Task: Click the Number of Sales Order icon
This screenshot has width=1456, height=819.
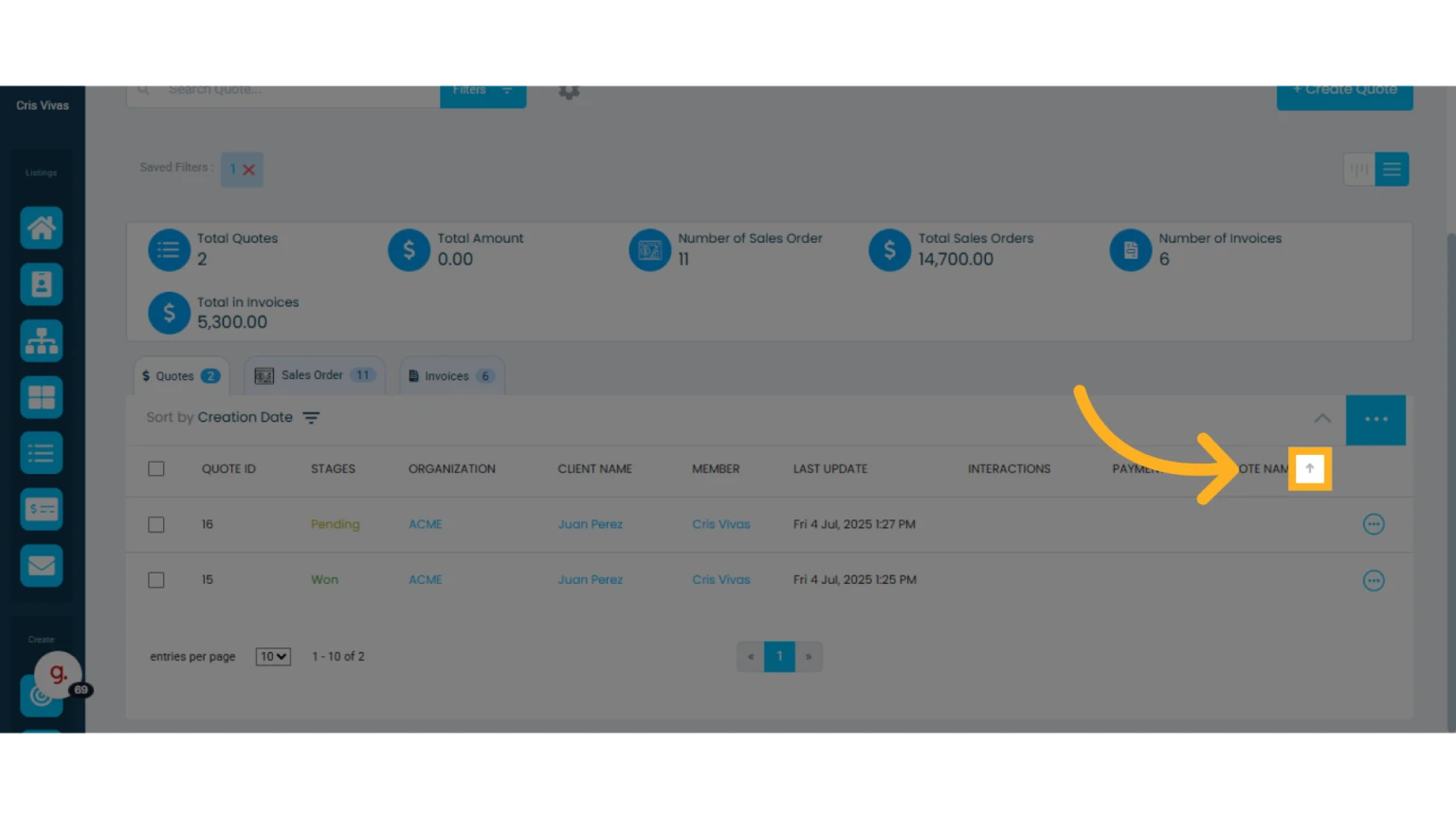Action: click(649, 250)
